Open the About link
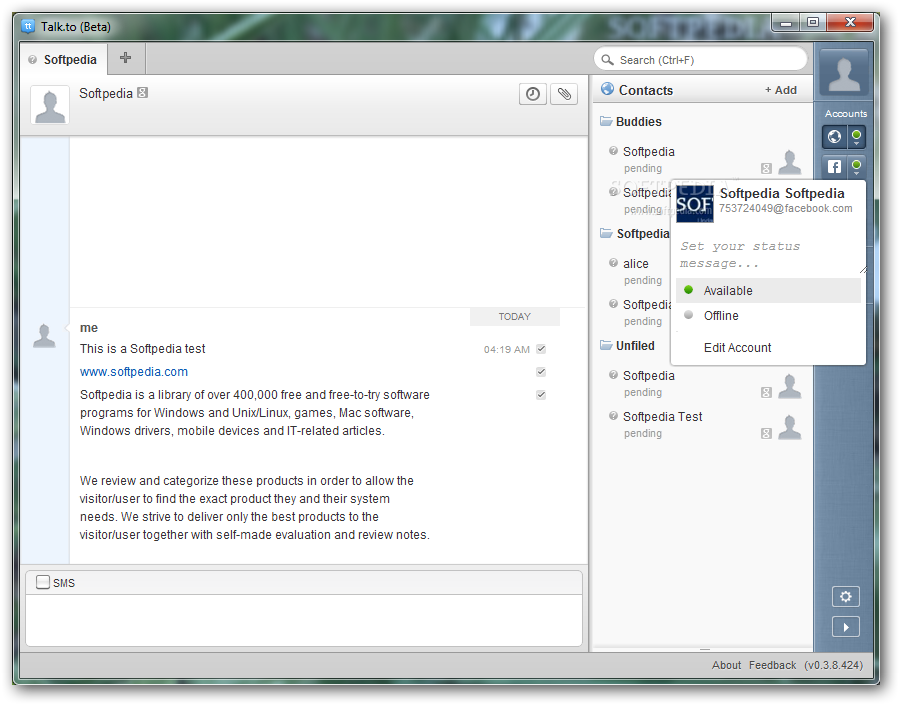The height and width of the screenshot is (705, 900). pyautogui.click(x=726, y=665)
